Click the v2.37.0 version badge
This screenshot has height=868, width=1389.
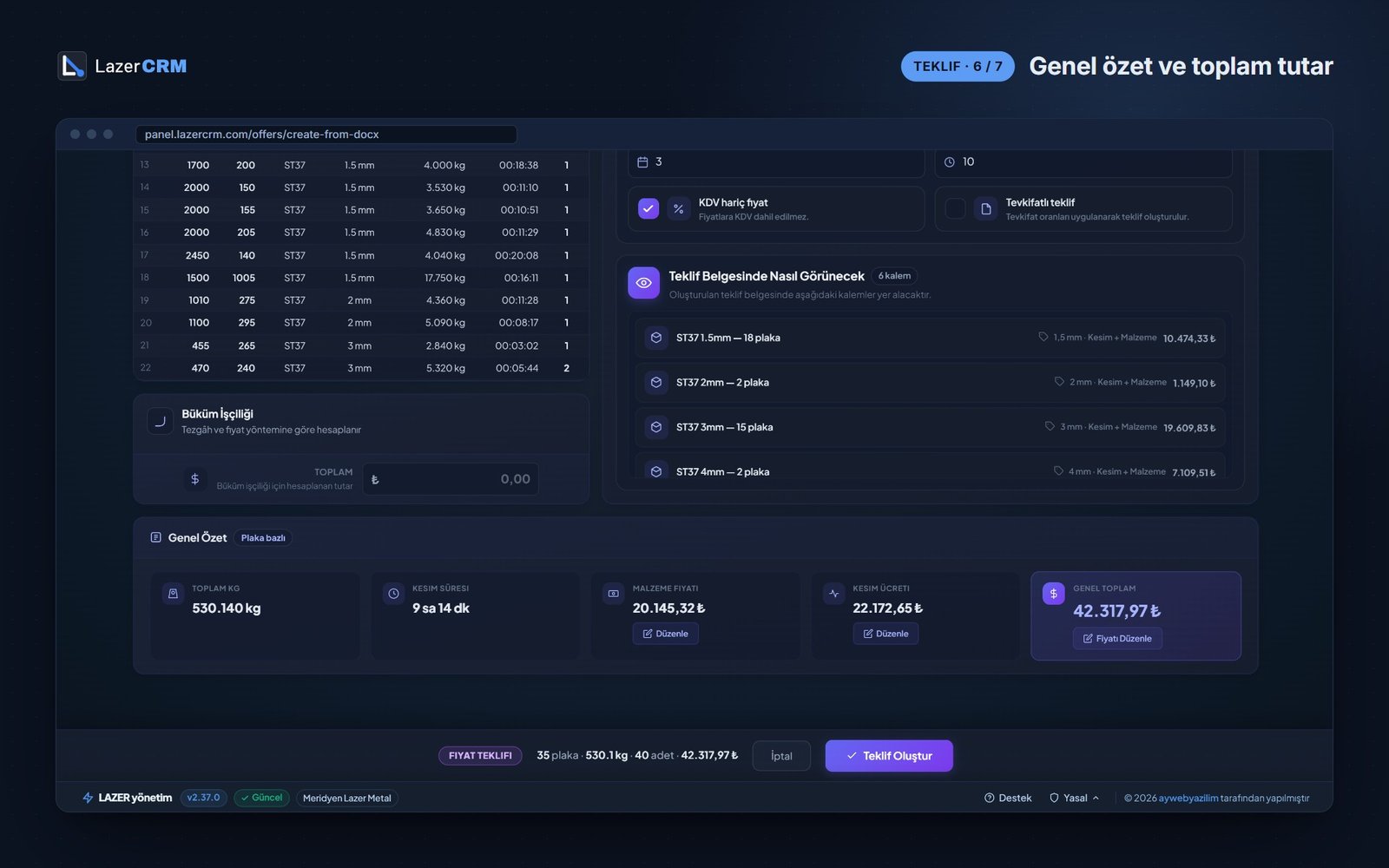click(204, 798)
